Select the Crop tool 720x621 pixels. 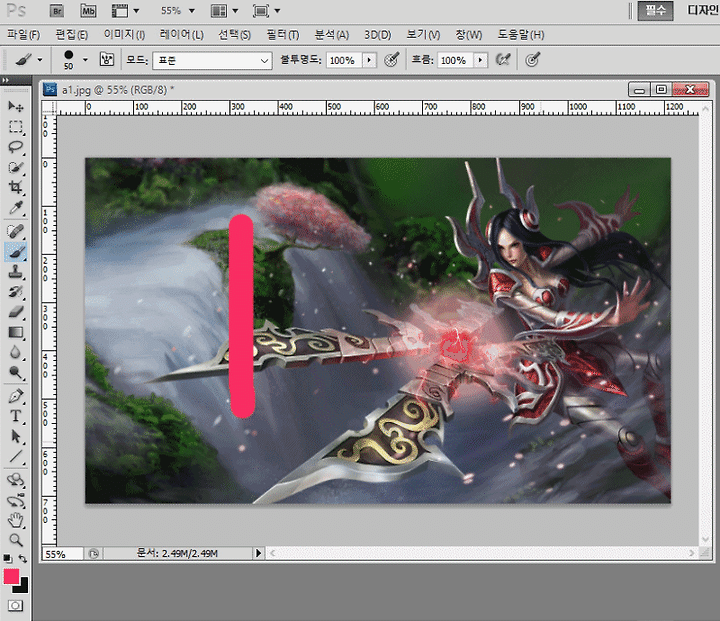tap(16, 187)
